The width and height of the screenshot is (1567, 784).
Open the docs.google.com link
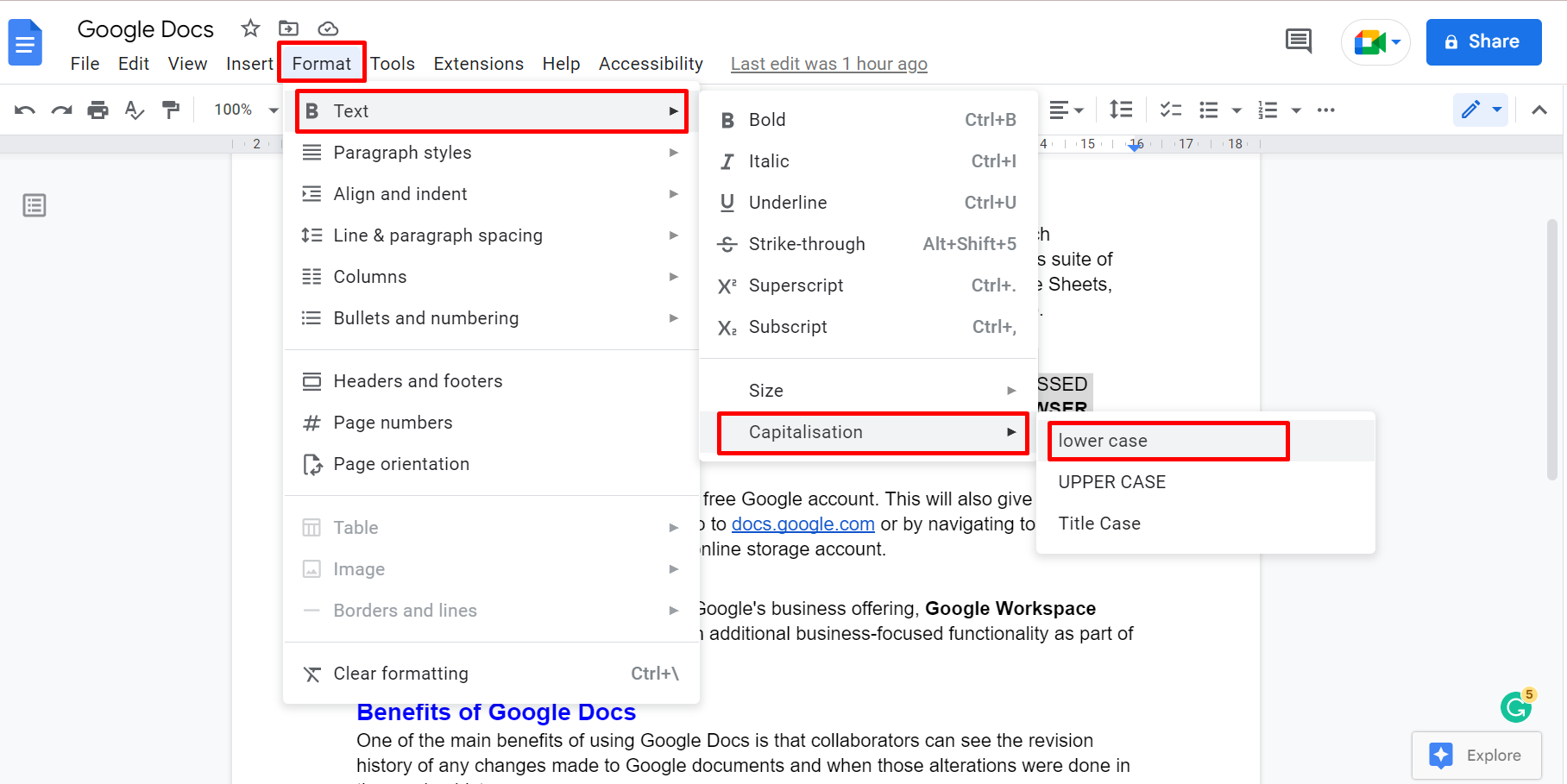click(803, 524)
